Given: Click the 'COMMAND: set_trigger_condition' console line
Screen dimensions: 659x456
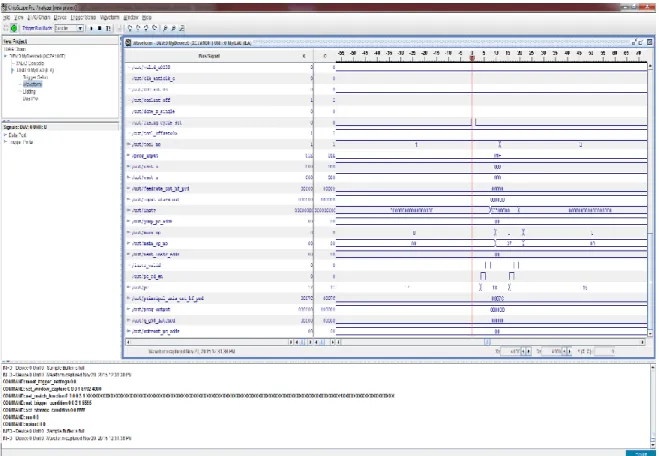Looking at the screenshot, I should pyautogui.click(x=47, y=403).
